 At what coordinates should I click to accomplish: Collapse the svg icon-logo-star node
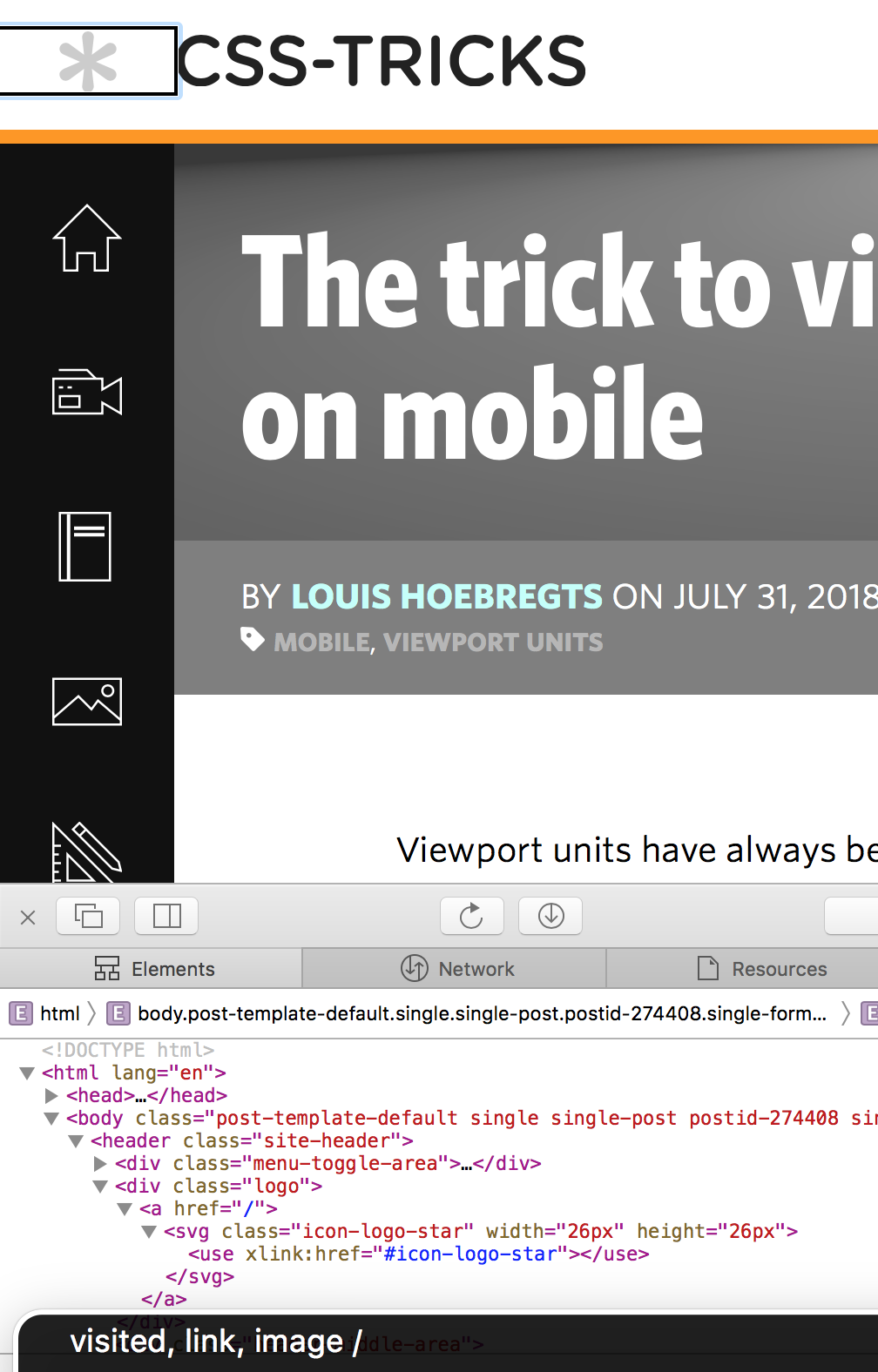pos(149,1232)
